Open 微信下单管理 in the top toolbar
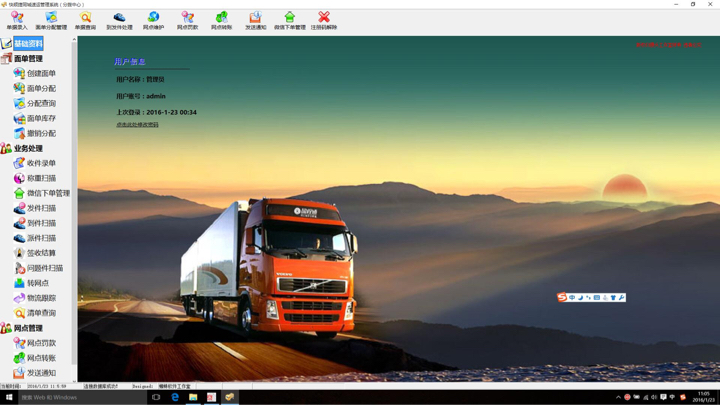Viewport: 721px width, 405px height. tap(290, 21)
